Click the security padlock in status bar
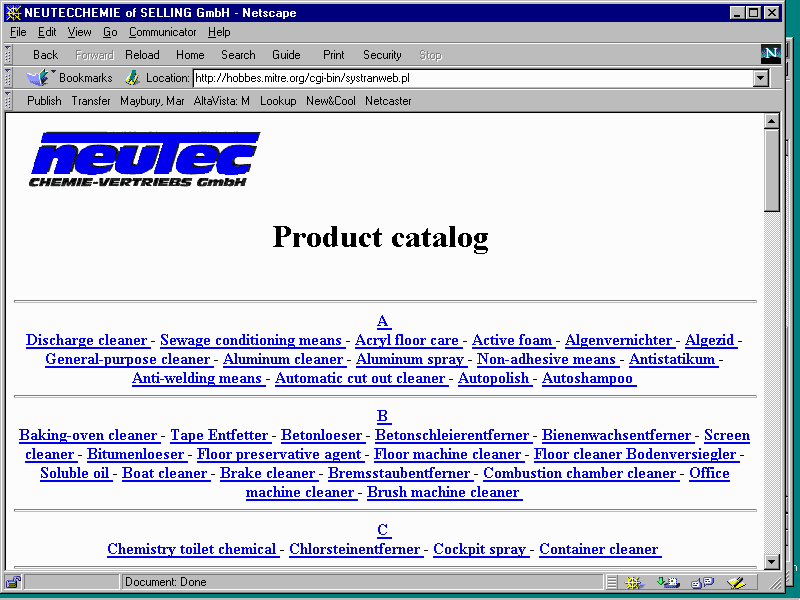This screenshot has height=600, width=800. [x=13, y=582]
